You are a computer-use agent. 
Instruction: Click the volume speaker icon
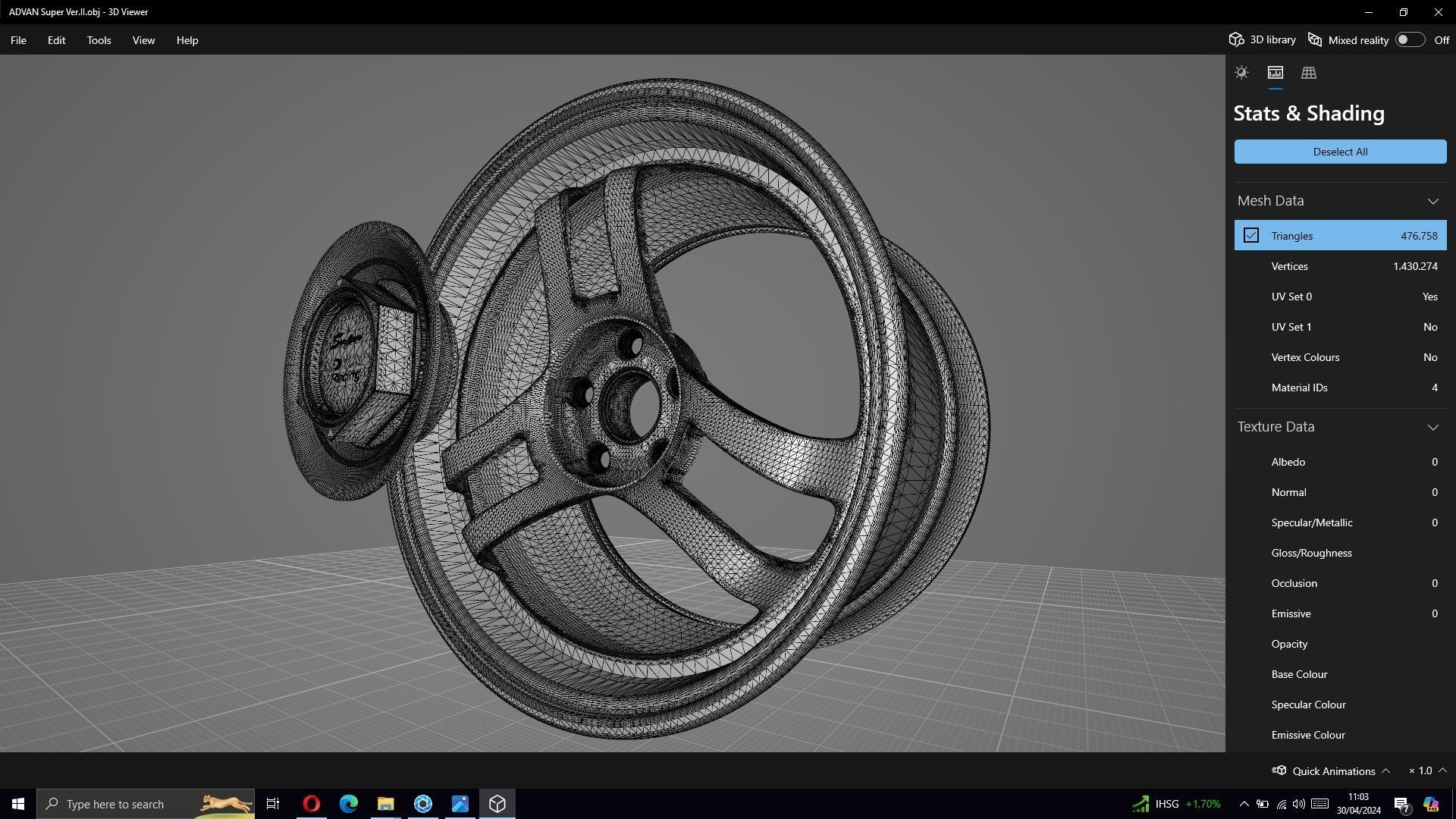coord(1298,804)
